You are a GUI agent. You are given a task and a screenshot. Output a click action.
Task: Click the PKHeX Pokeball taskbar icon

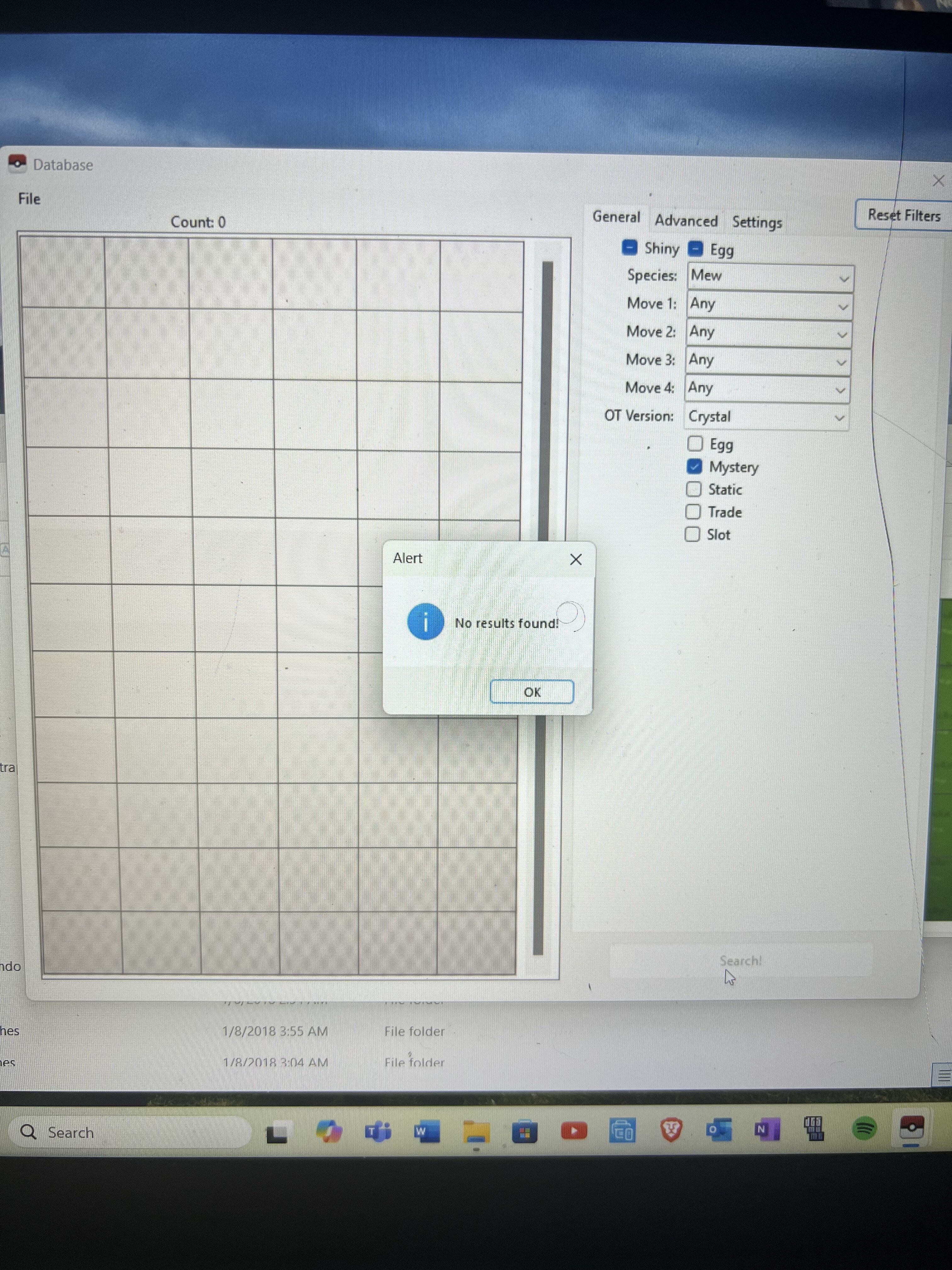(x=911, y=1128)
